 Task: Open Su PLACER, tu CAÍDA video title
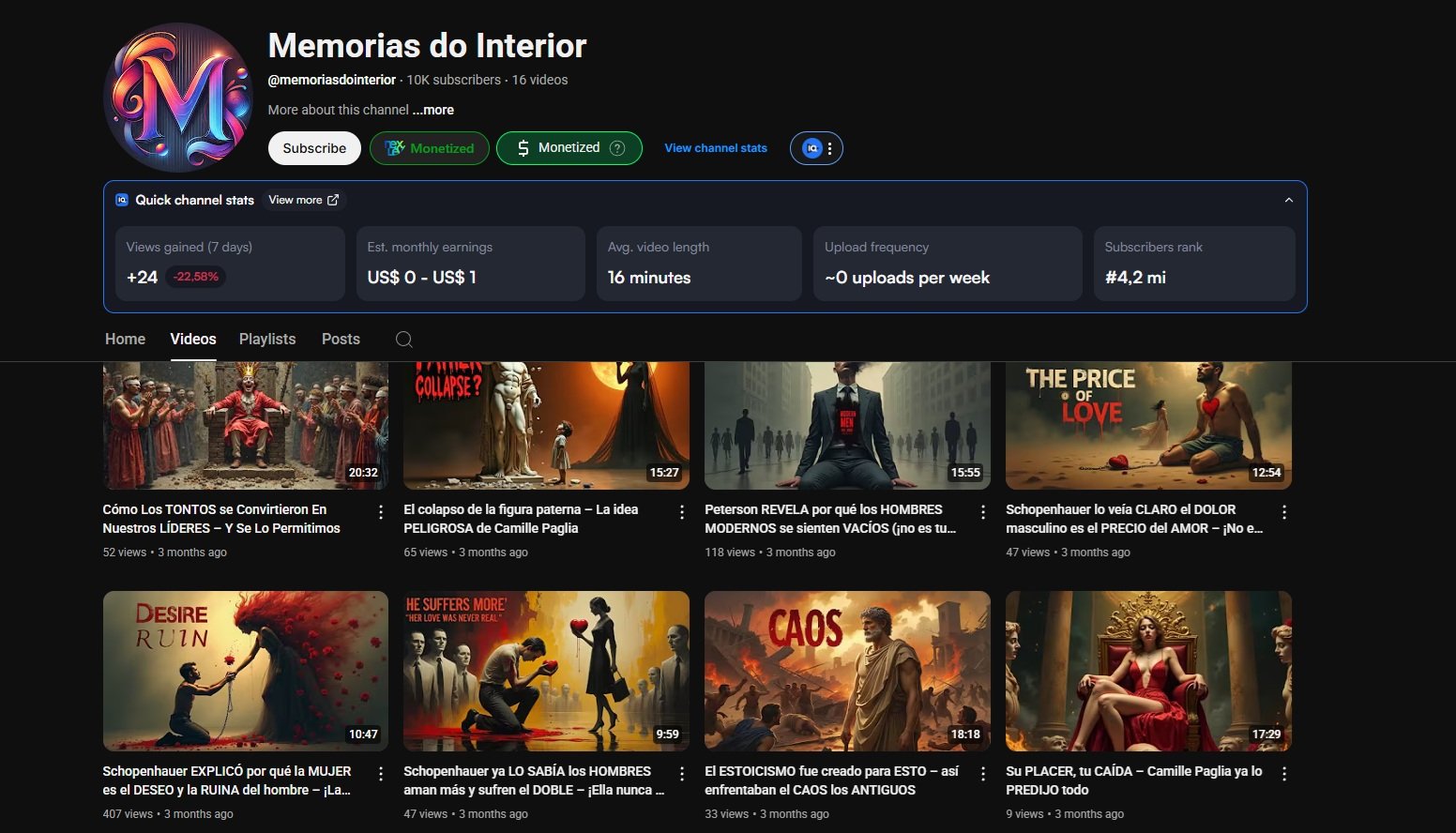click(1134, 780)
